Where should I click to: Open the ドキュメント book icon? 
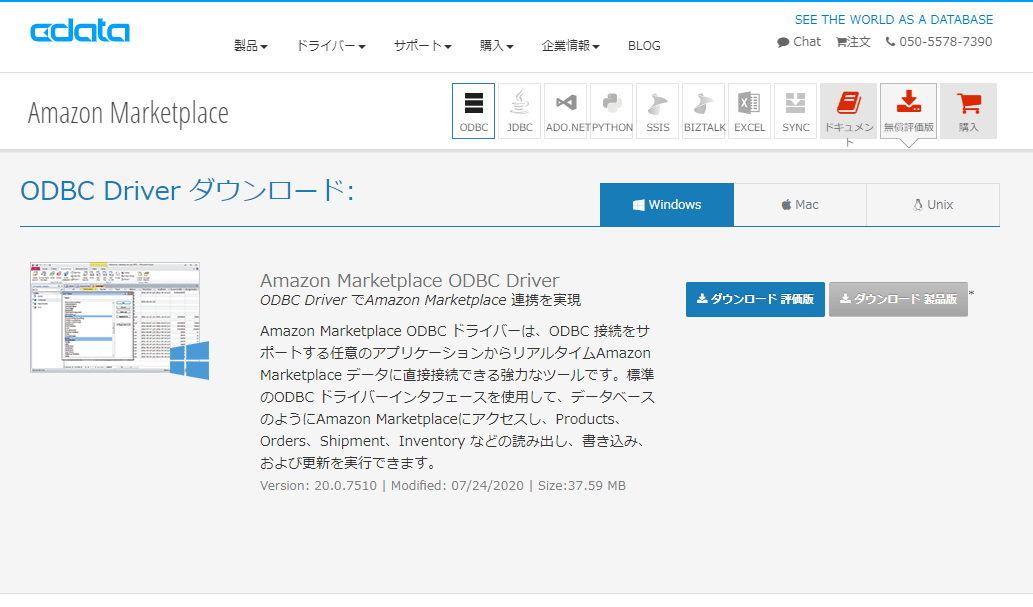click(849, 111)
